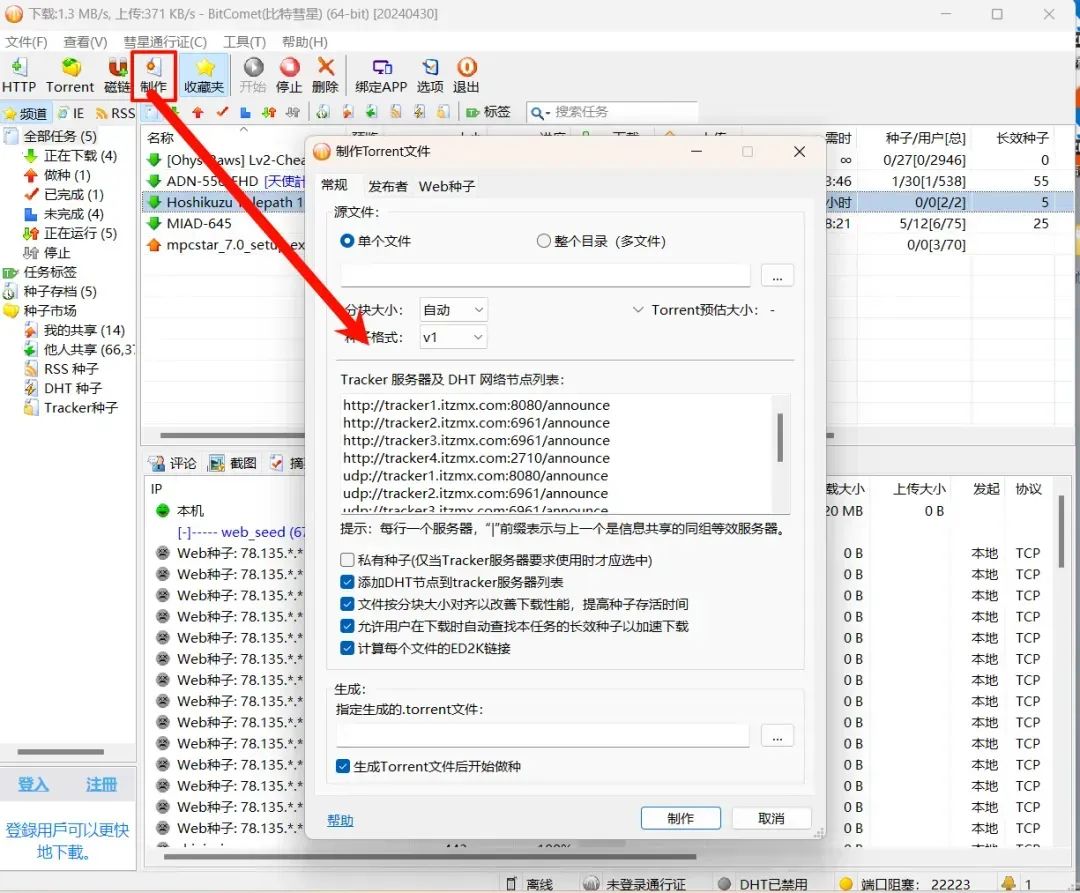Click the peer list vertical scrollbar
Viewport: 1080px width, 893px height.
click(x=1061, y=532)
